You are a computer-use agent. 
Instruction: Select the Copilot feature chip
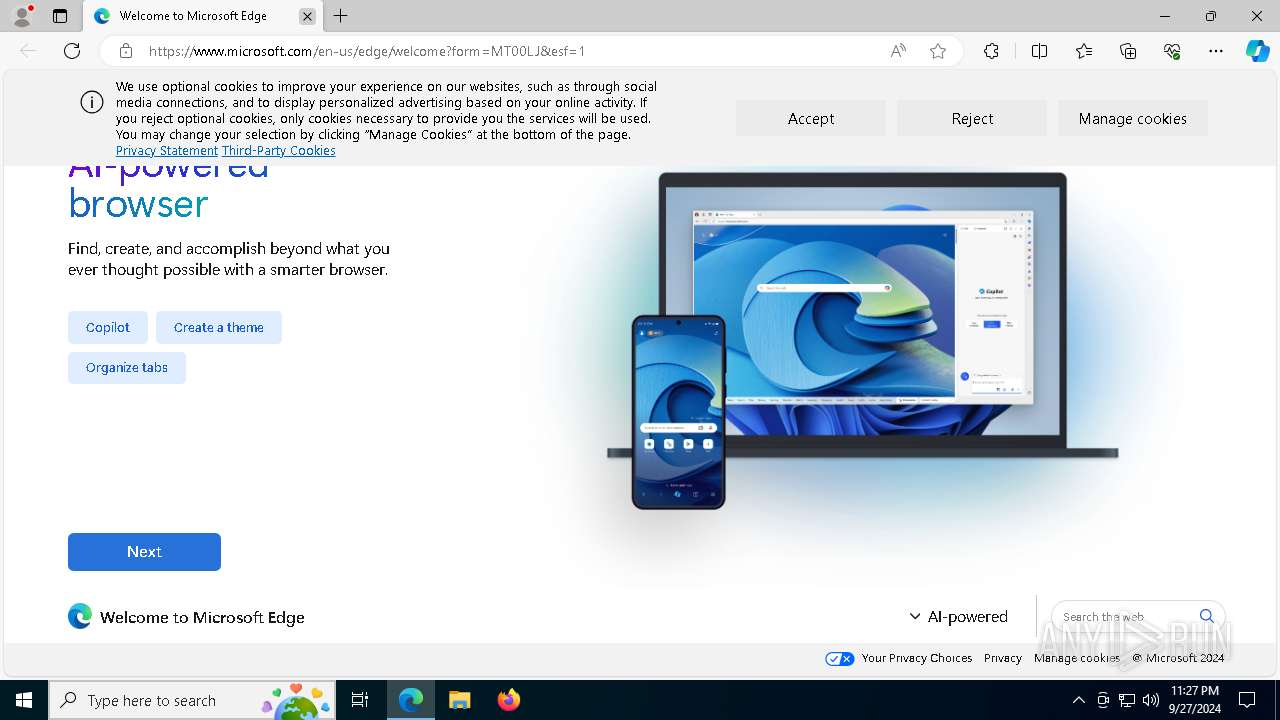tap(108, 327)
